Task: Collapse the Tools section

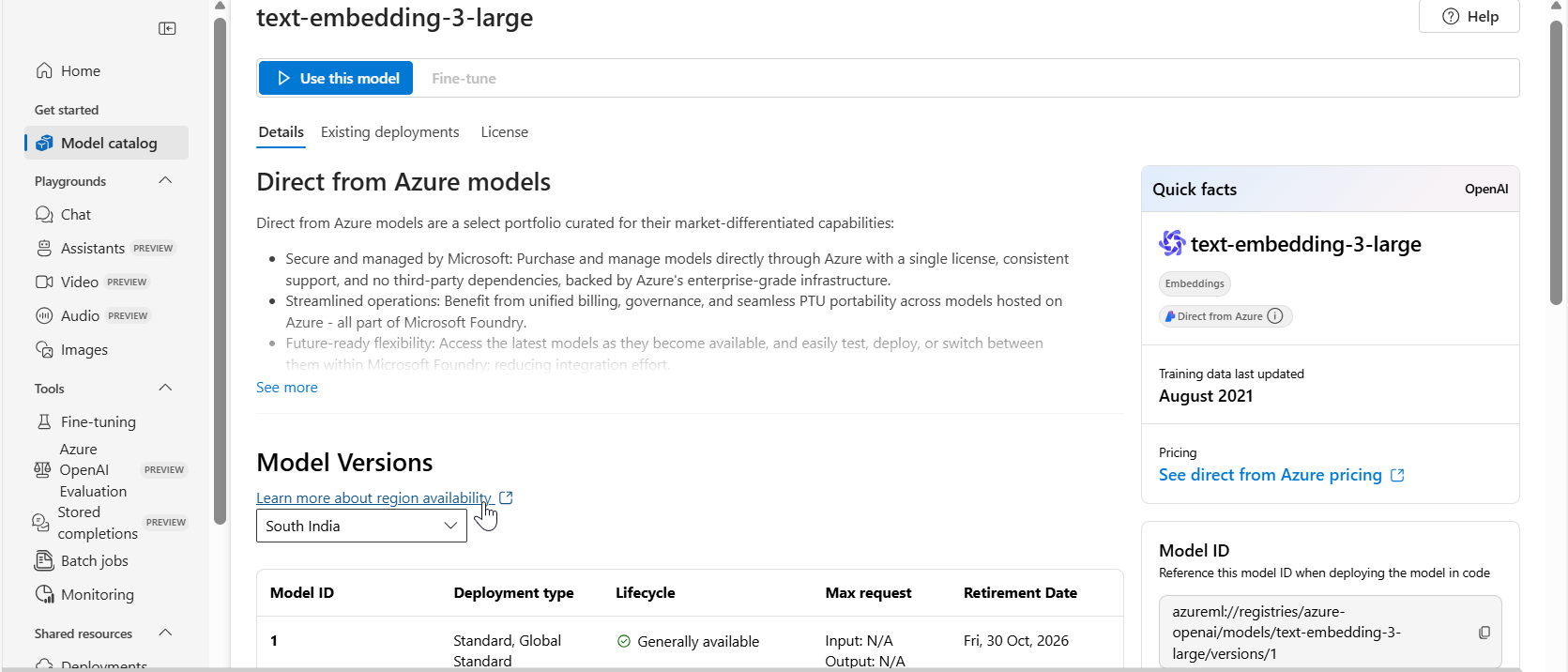Action: point(166,389)
